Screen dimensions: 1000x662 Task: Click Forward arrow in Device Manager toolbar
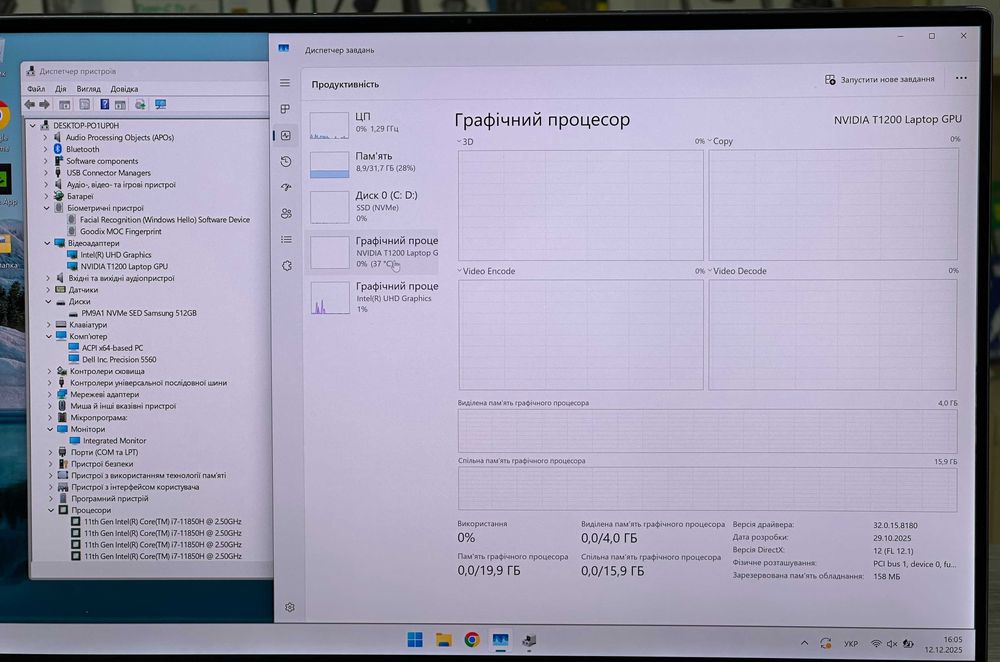44,104
